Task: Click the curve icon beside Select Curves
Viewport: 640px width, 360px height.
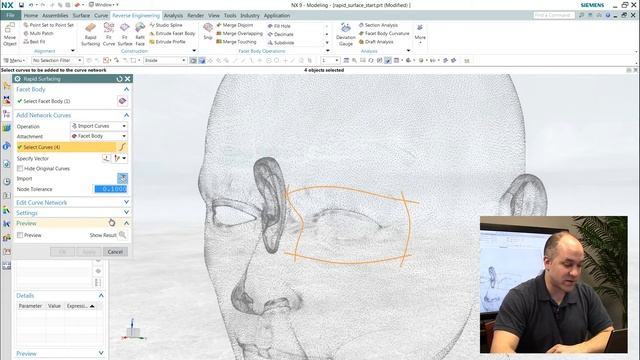Action: 122,147
